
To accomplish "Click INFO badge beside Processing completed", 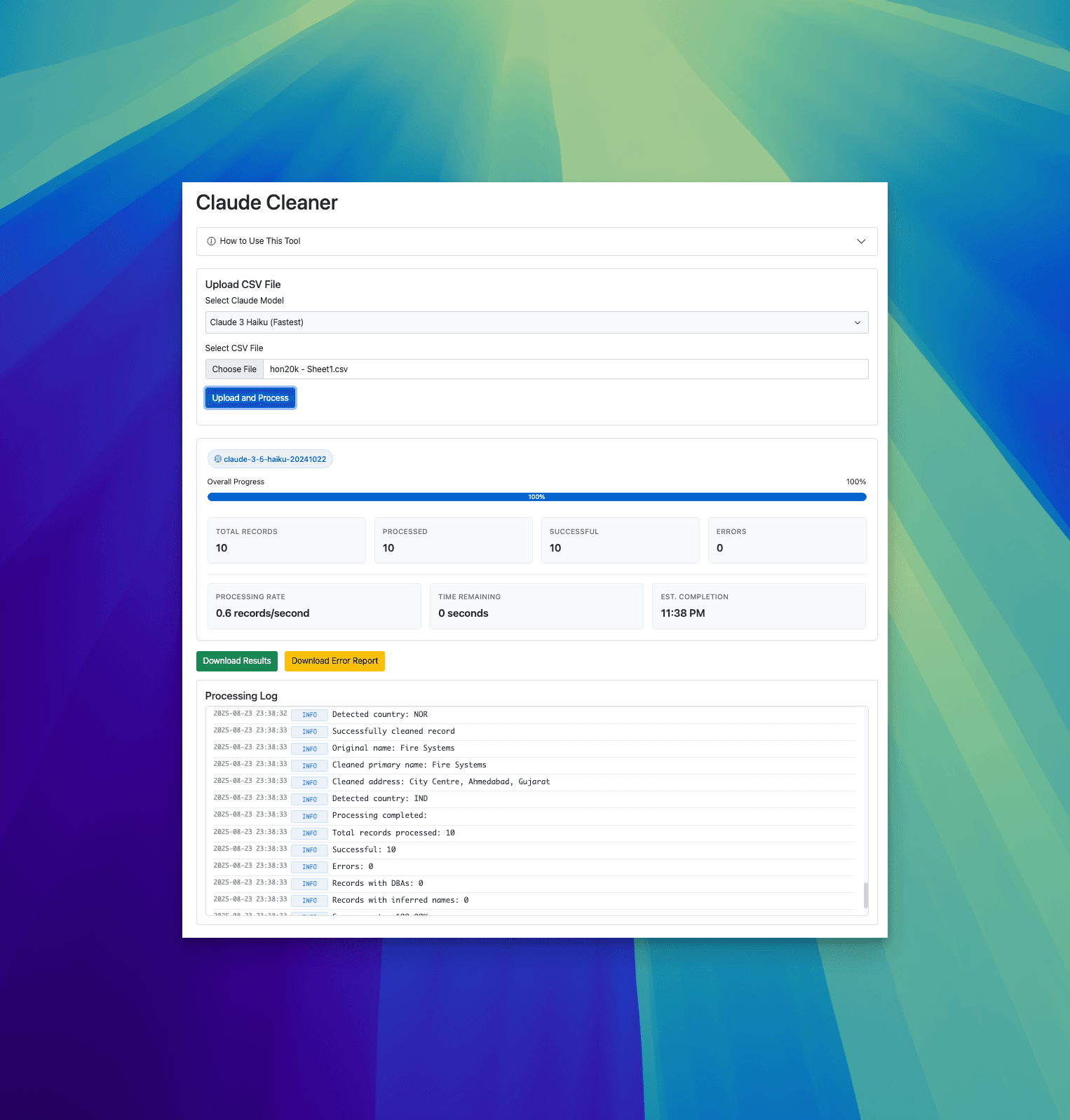I will click(309, 816).
